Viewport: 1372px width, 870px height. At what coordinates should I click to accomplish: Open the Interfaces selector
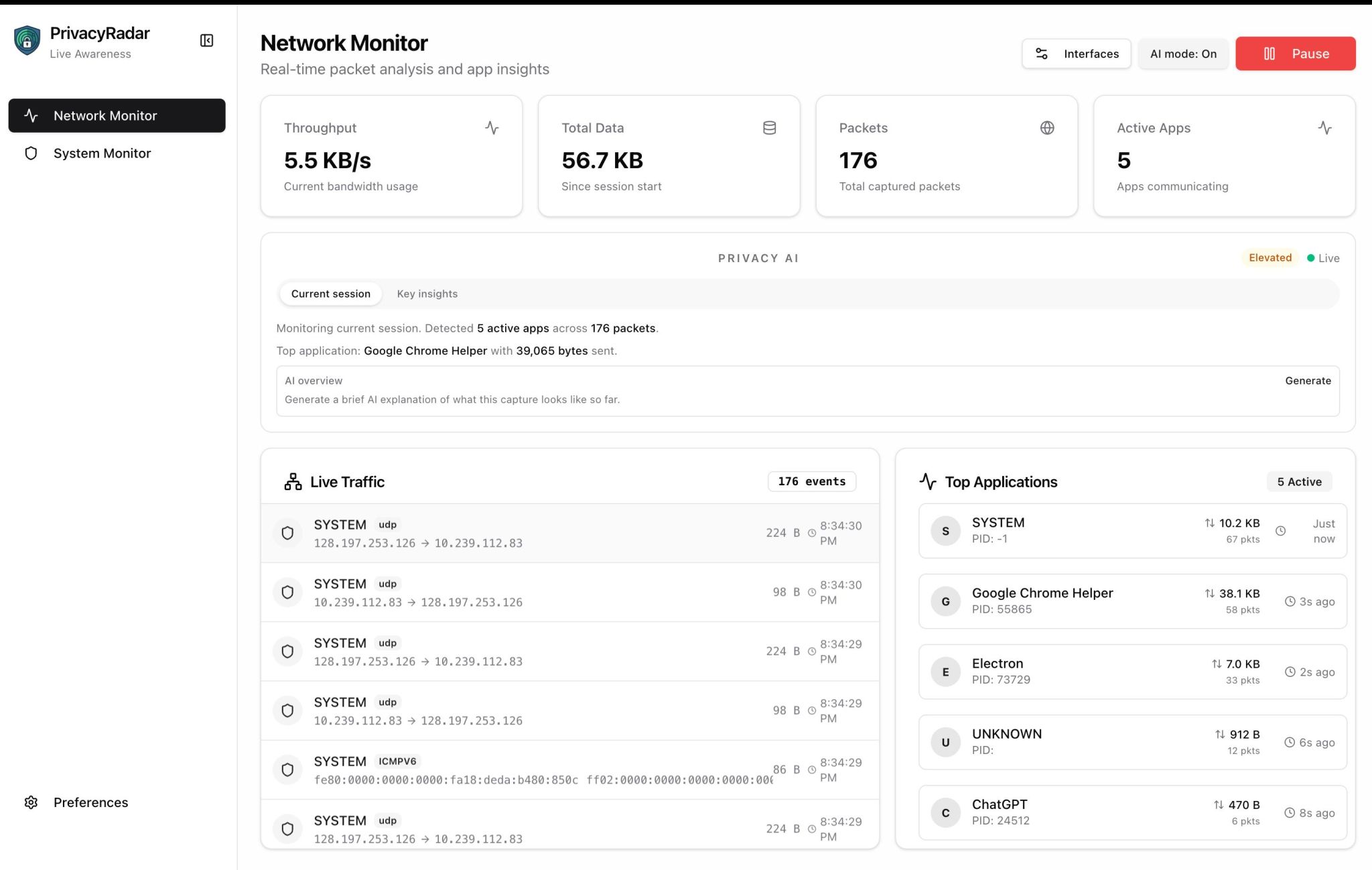coord(1076,54)
